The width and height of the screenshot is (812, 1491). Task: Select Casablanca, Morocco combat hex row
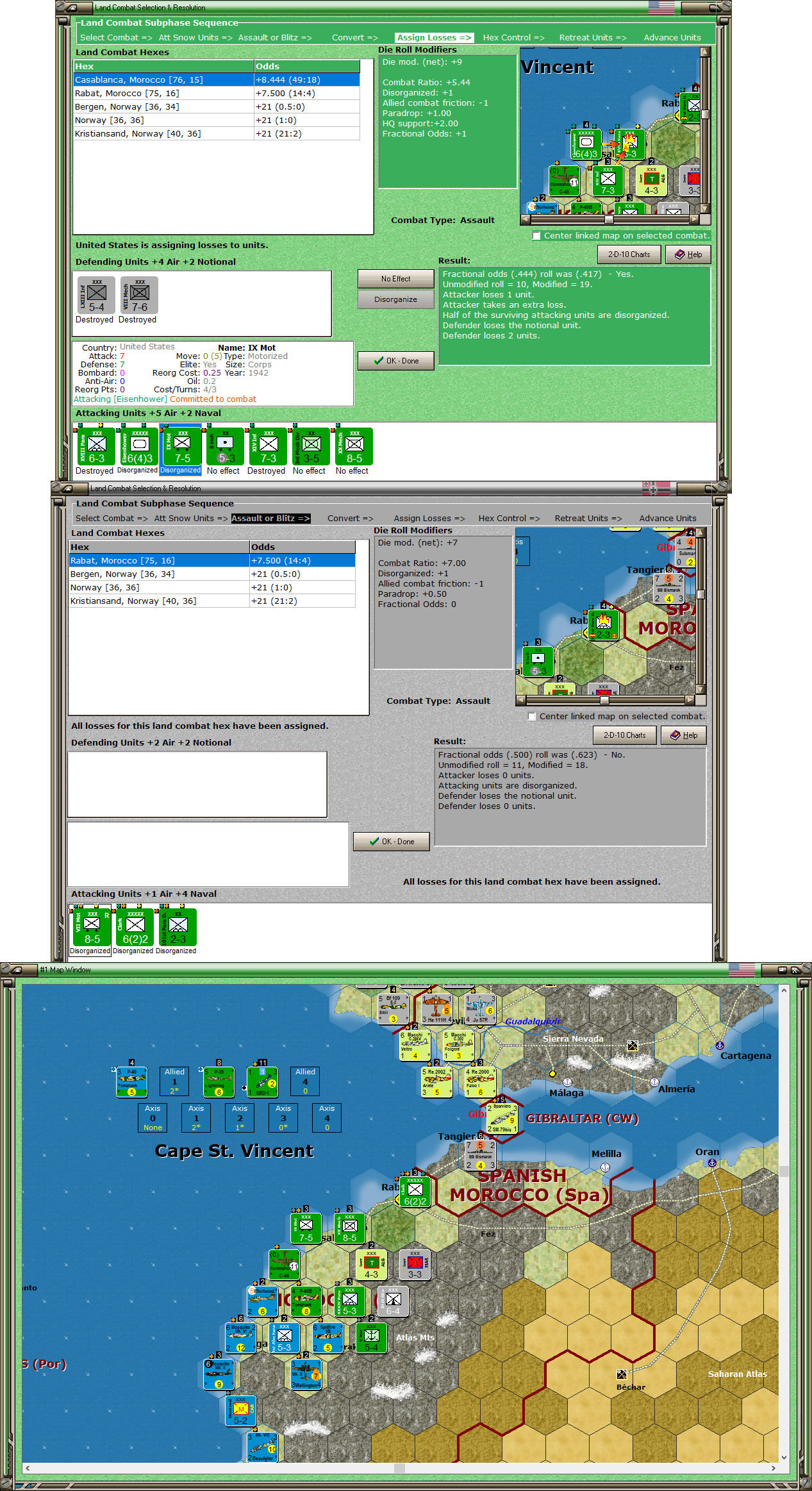point(217,80)
